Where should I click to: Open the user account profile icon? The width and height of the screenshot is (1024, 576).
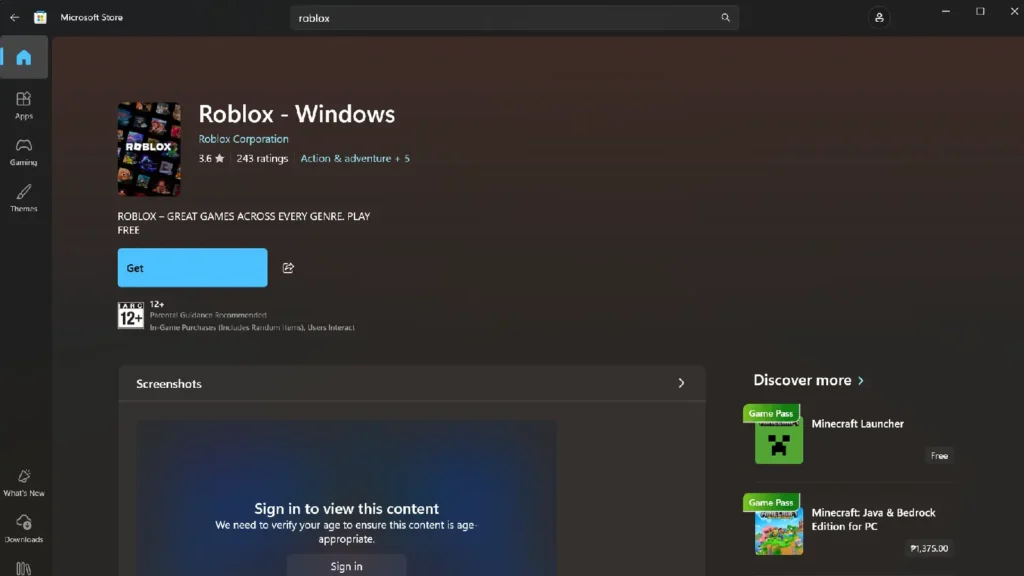pos(879,18)
